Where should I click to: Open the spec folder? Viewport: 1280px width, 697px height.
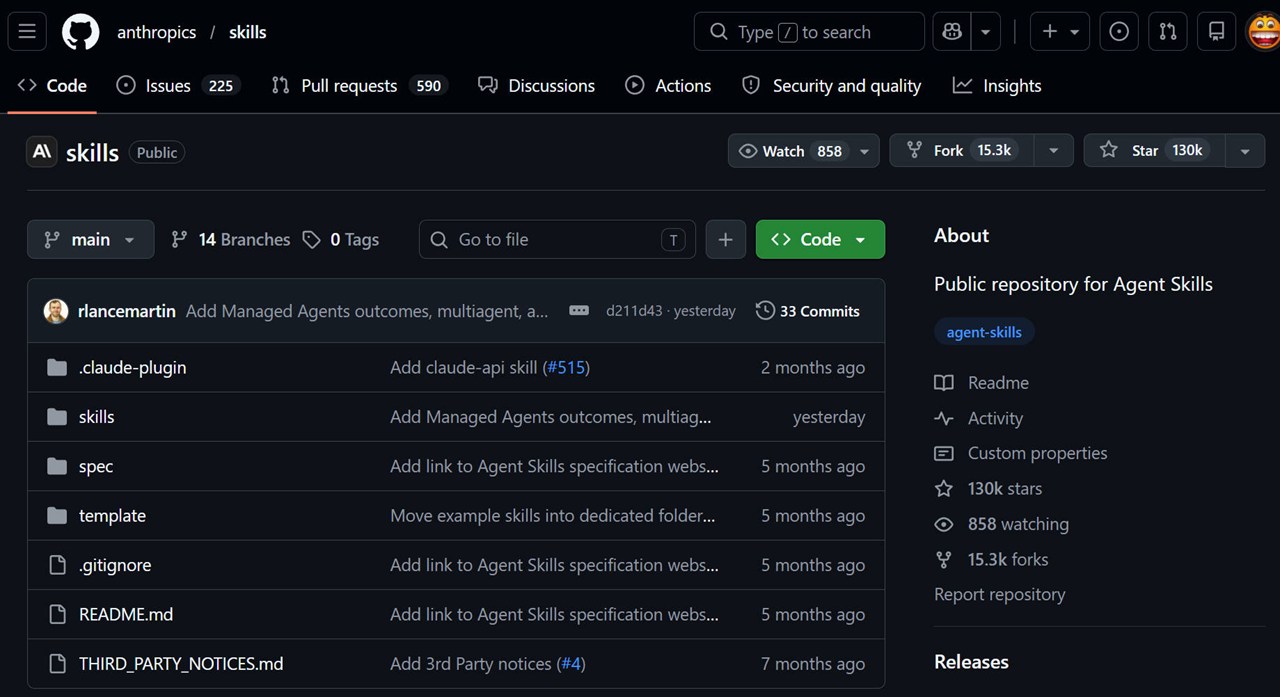pos(96,466)
